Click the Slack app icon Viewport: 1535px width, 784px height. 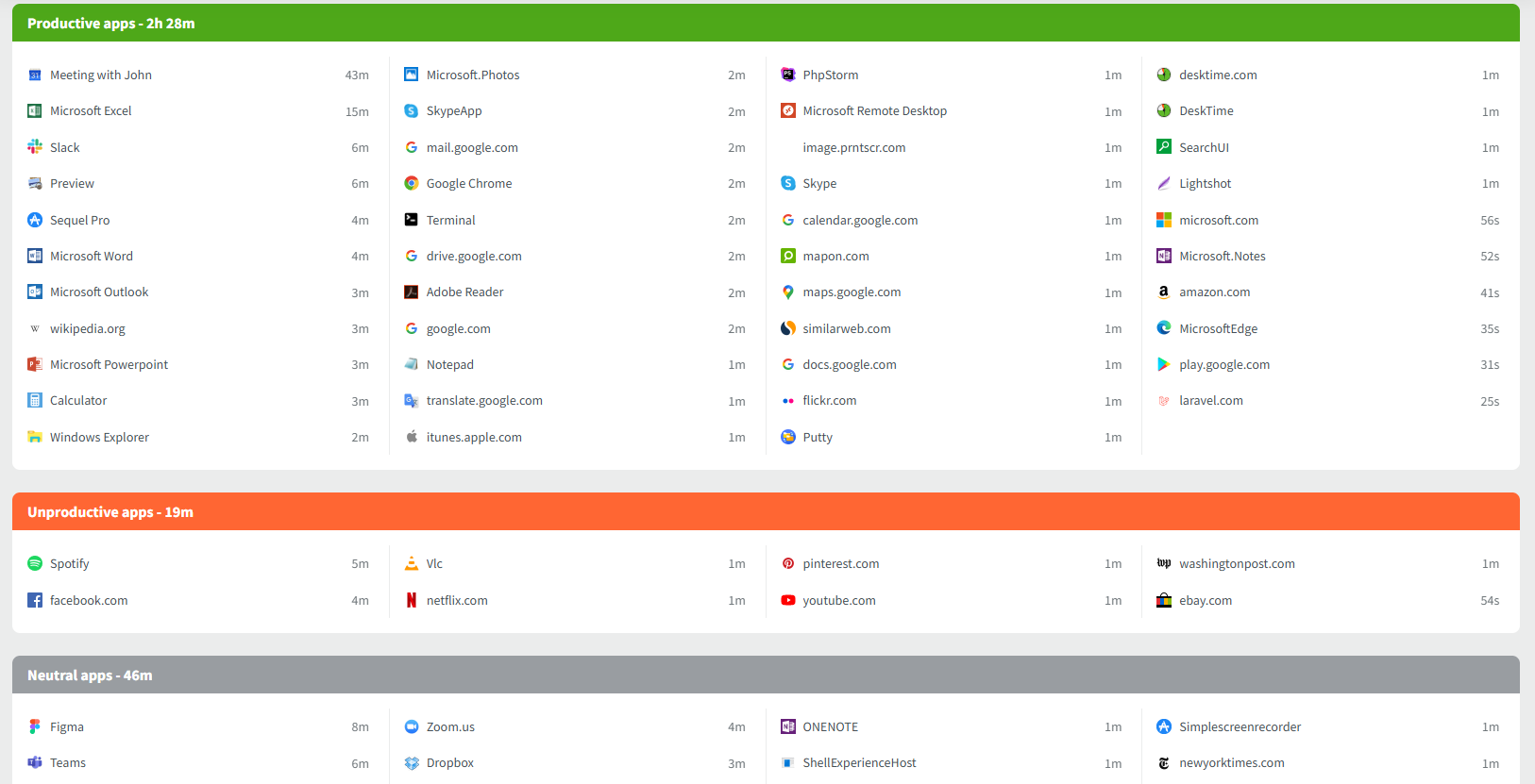[x=35, y=147]
